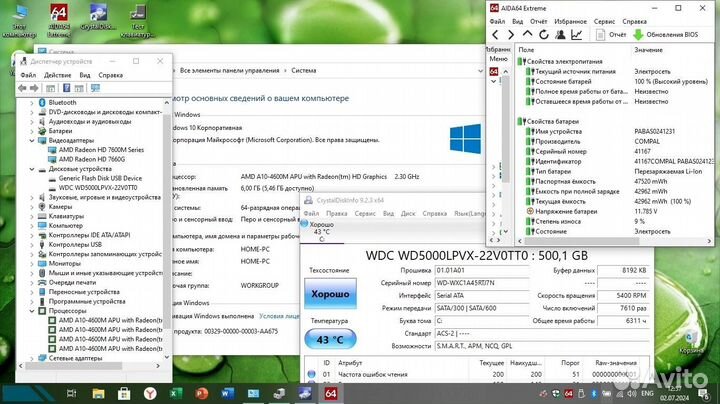720x404 pixels.
Task: Go up one level in AIDA64
Action: (x=527, y=35)
